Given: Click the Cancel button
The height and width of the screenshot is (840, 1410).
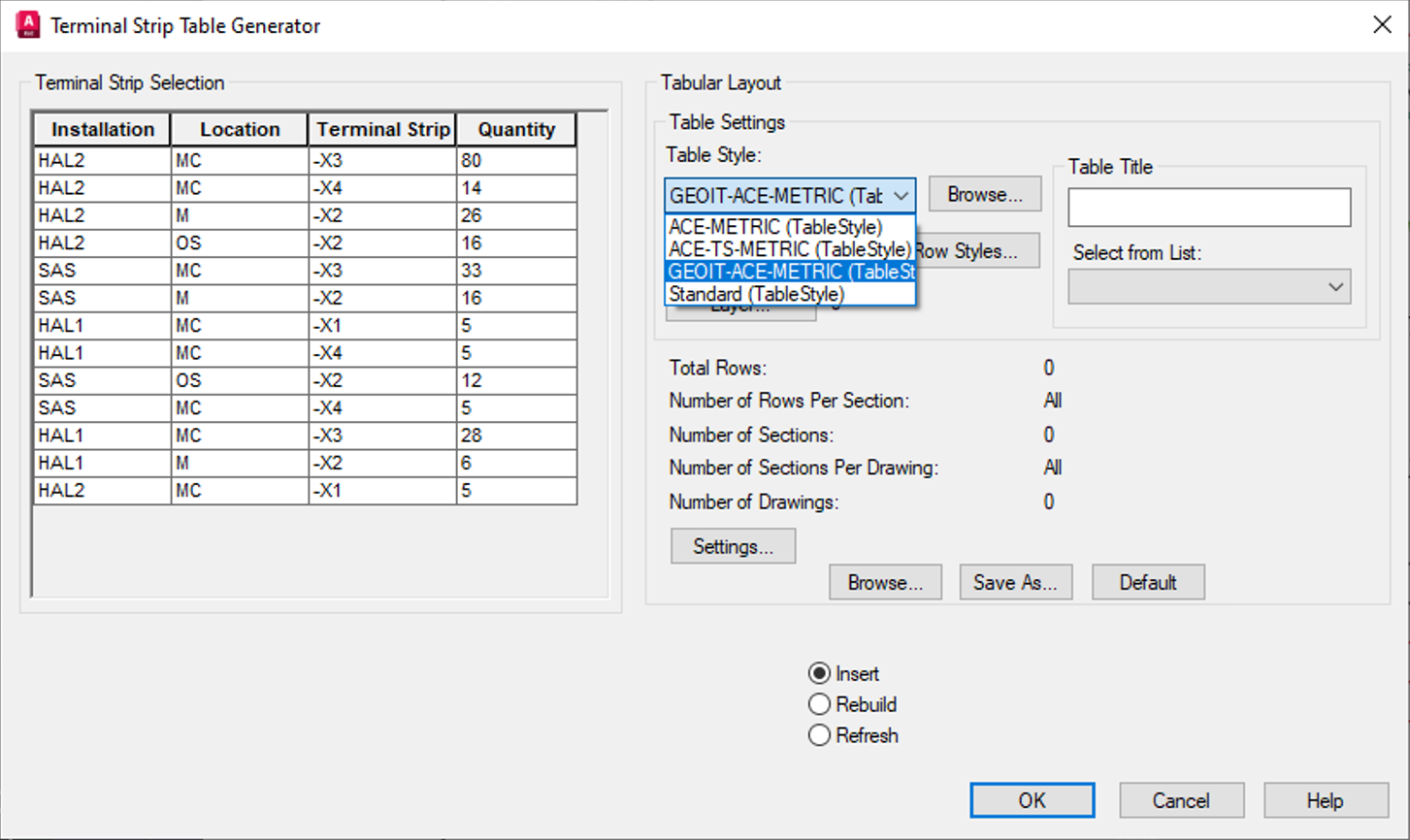Looking at the screenshot, I should coord(1181,800).
